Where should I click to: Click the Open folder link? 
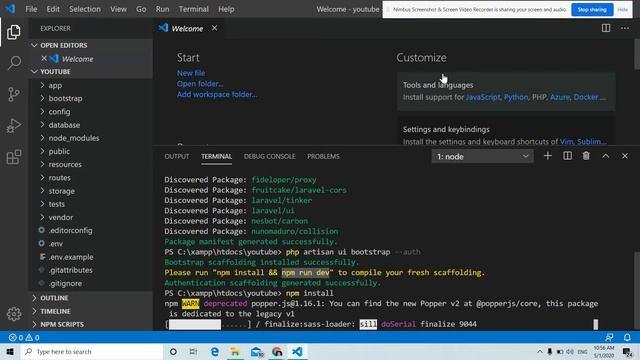200,84
